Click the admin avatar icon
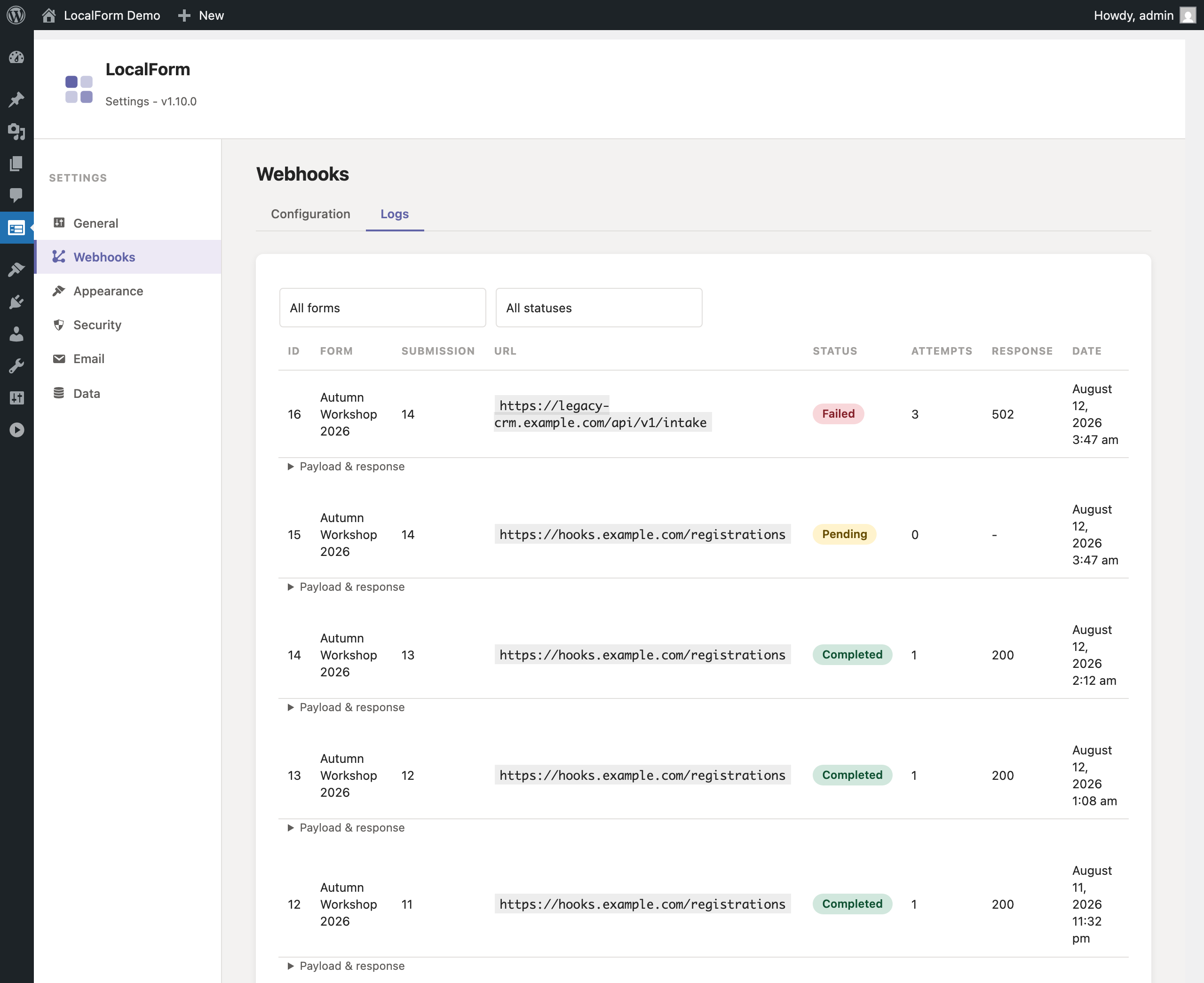 pos(1187,16)
